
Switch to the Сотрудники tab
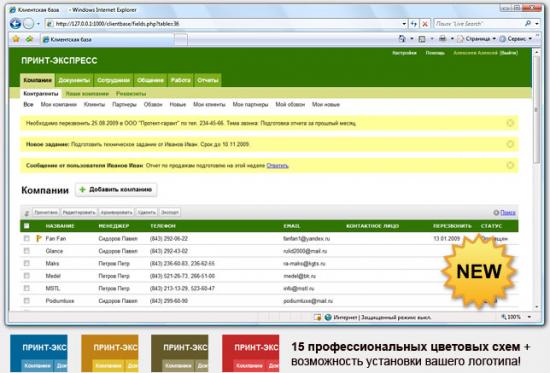pos(113,80)
